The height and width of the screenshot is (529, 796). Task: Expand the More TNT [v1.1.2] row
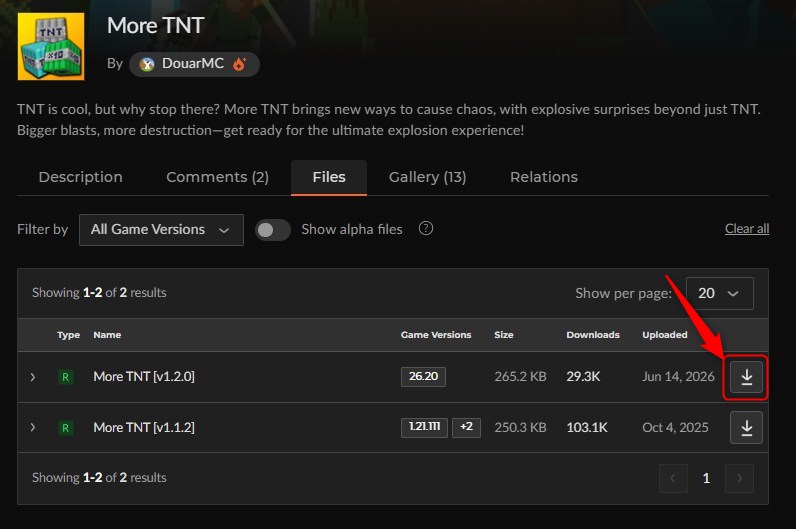click(x=33, y=427)
